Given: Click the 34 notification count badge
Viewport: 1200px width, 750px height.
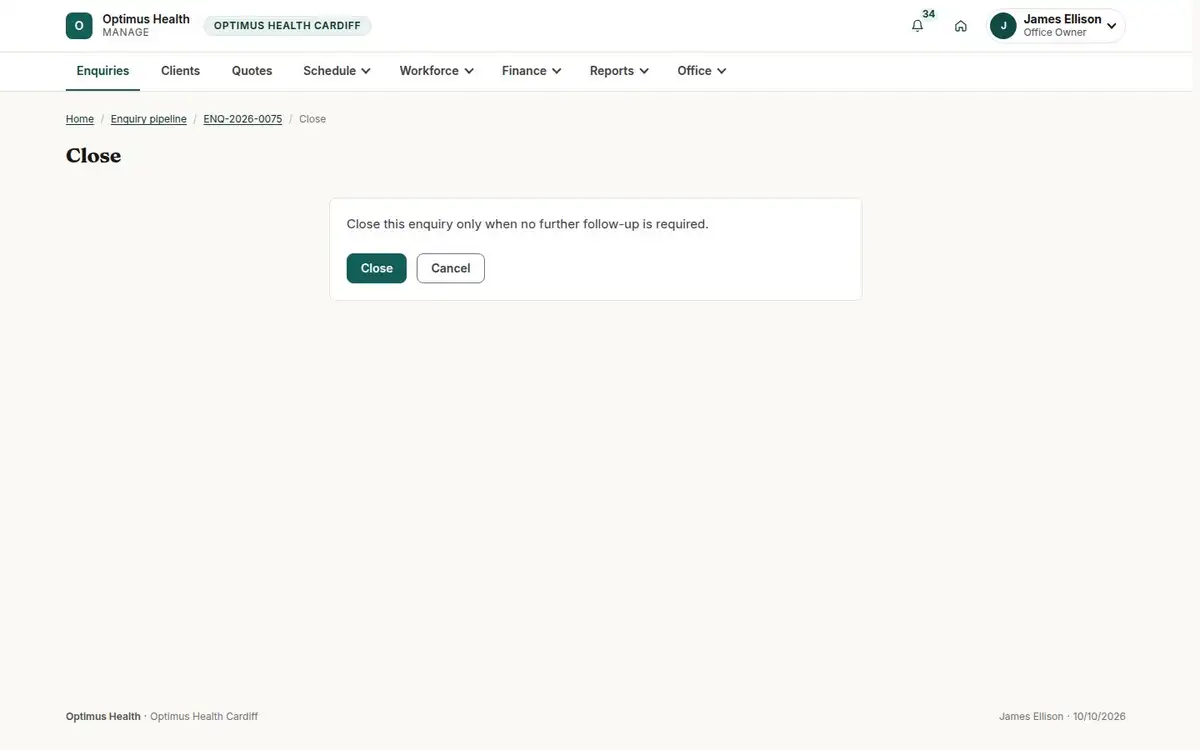Looking at the screenshot, I should point(929,14).
